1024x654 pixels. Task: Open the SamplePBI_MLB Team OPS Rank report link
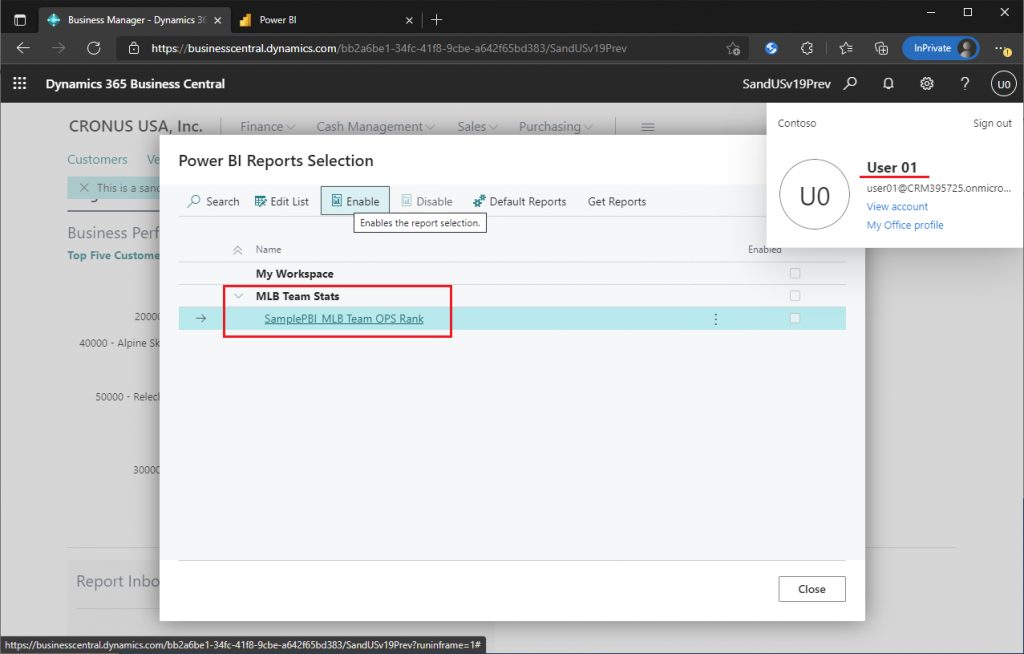344,319
